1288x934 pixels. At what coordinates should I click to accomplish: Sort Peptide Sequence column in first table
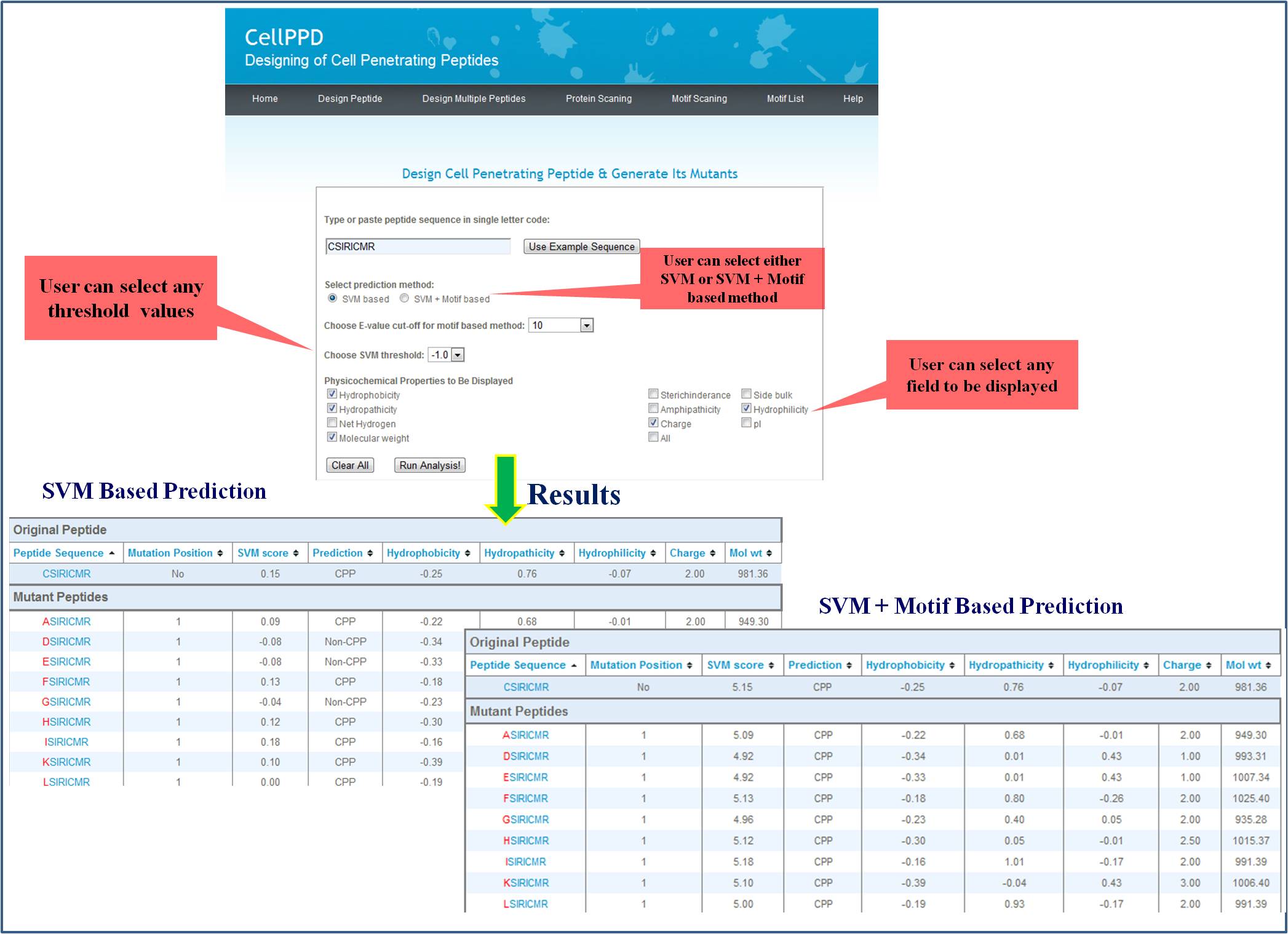coord(111,553)
